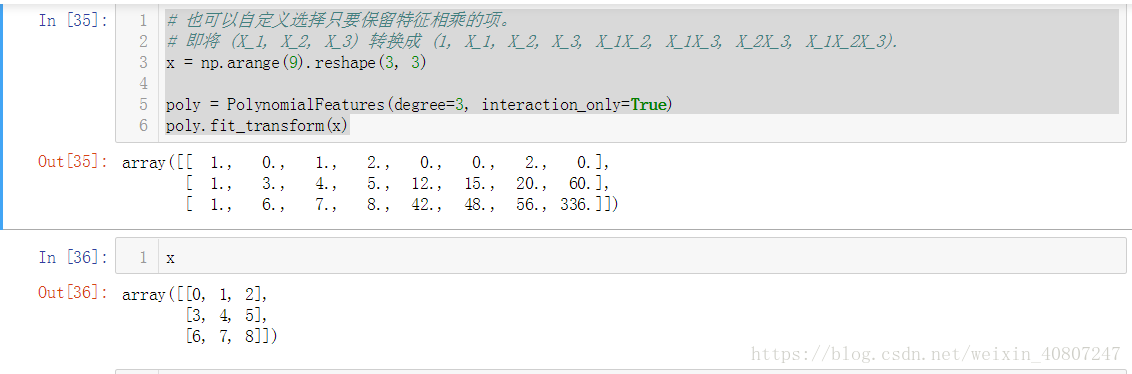Click line number 6 in cell 35 gutter

[143, 126]
